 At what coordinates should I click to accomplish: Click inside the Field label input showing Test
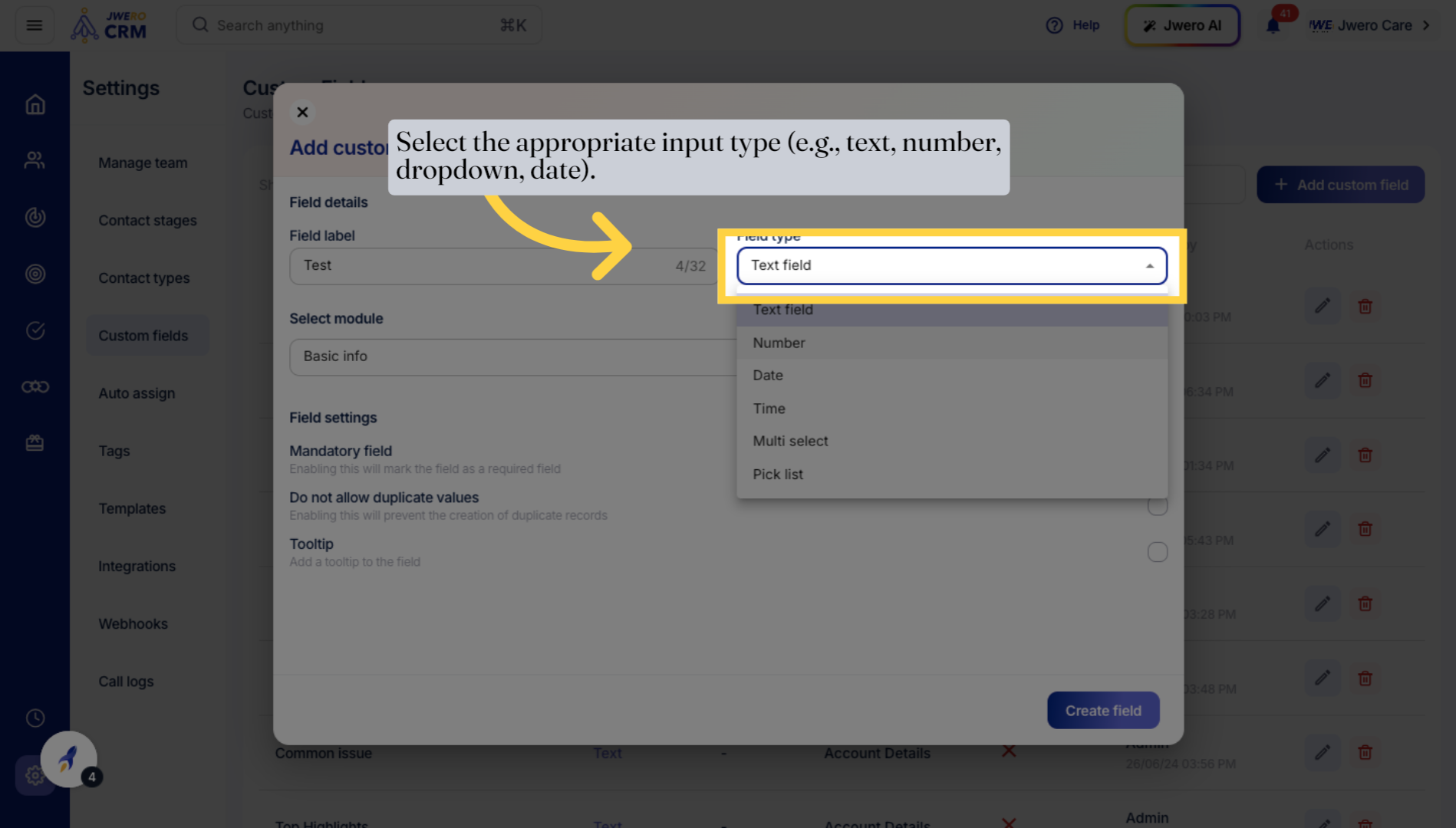click(x=460, y=265)
